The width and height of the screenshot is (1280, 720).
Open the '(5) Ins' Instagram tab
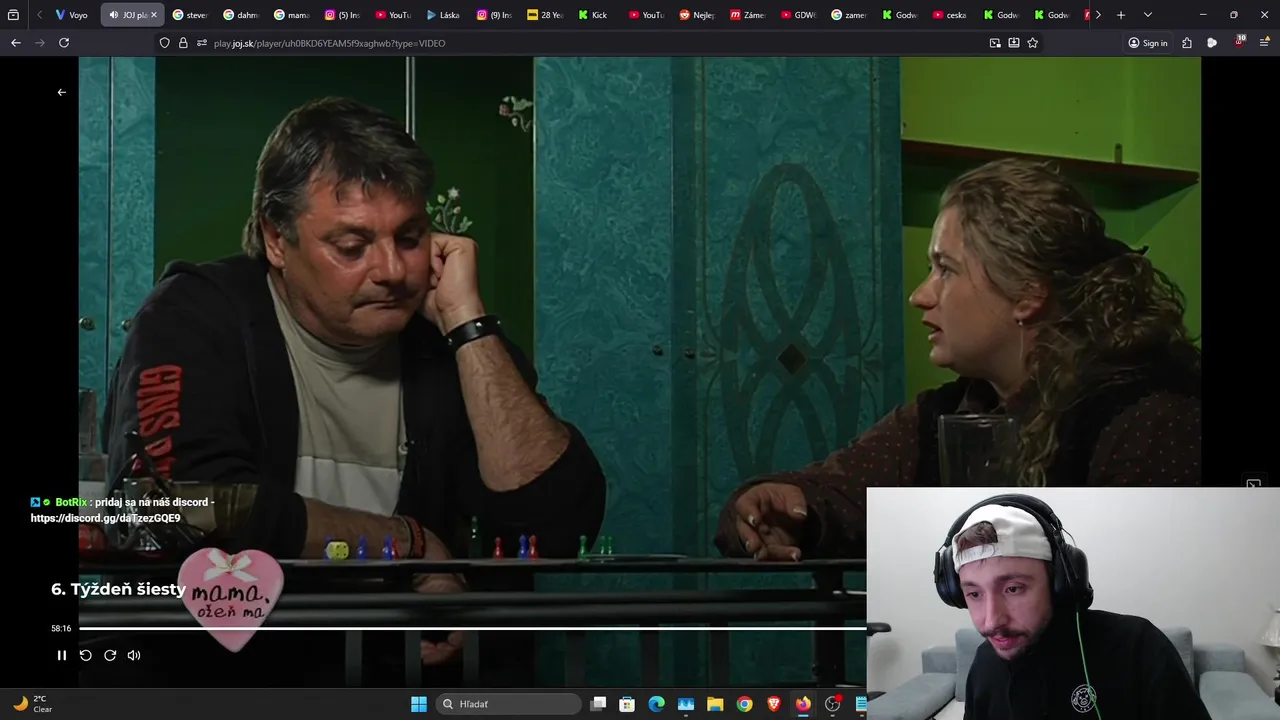coord(343,15)
